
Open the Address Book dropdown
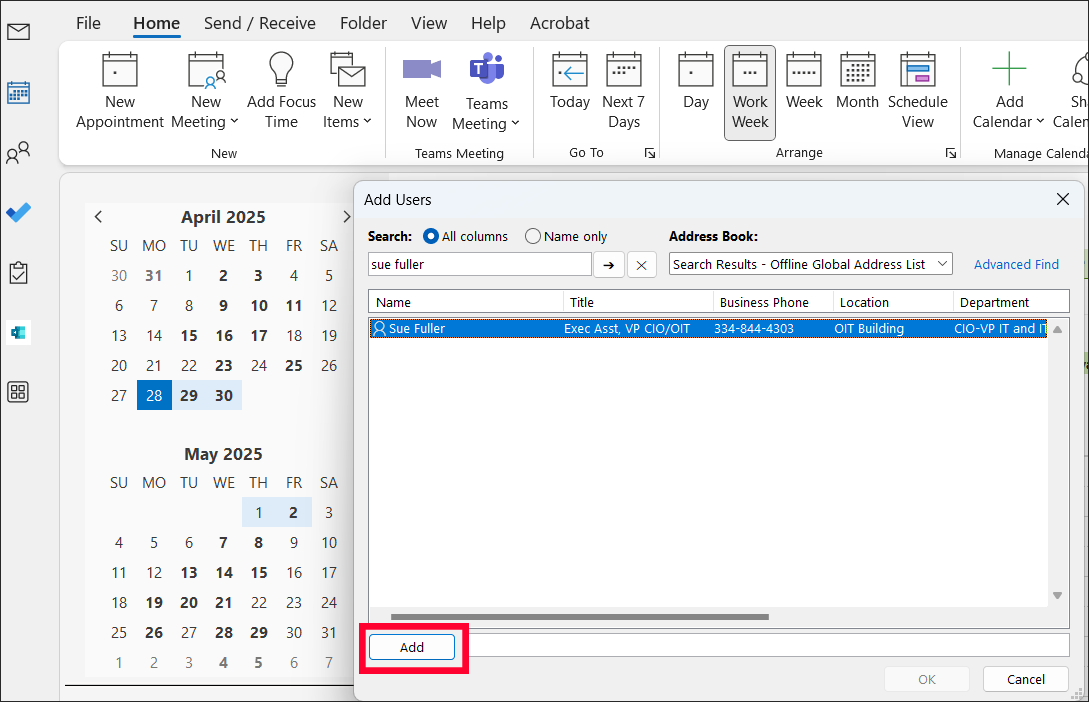tap(810, 265)
